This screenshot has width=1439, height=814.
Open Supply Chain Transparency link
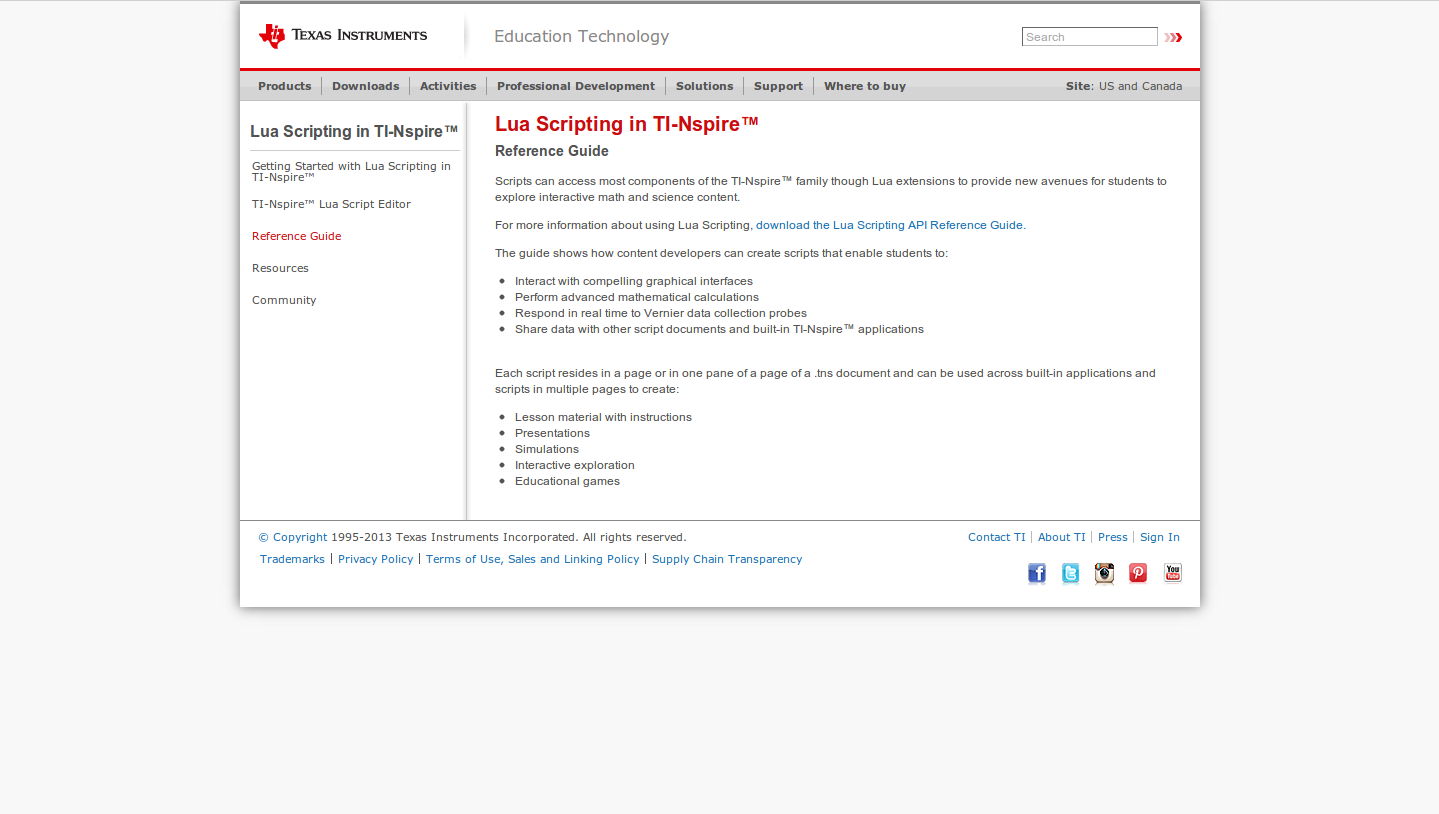[x=727, y=559]
